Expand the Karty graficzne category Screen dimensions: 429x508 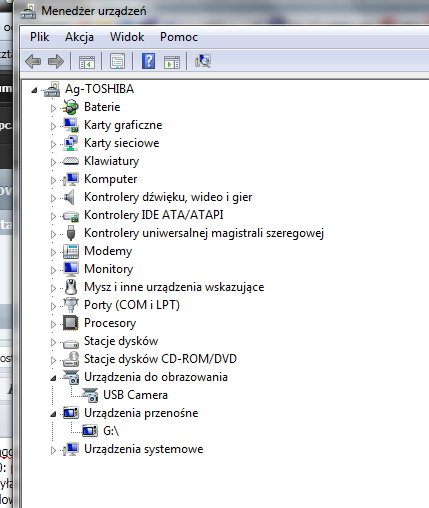click(x=53, y=126)
